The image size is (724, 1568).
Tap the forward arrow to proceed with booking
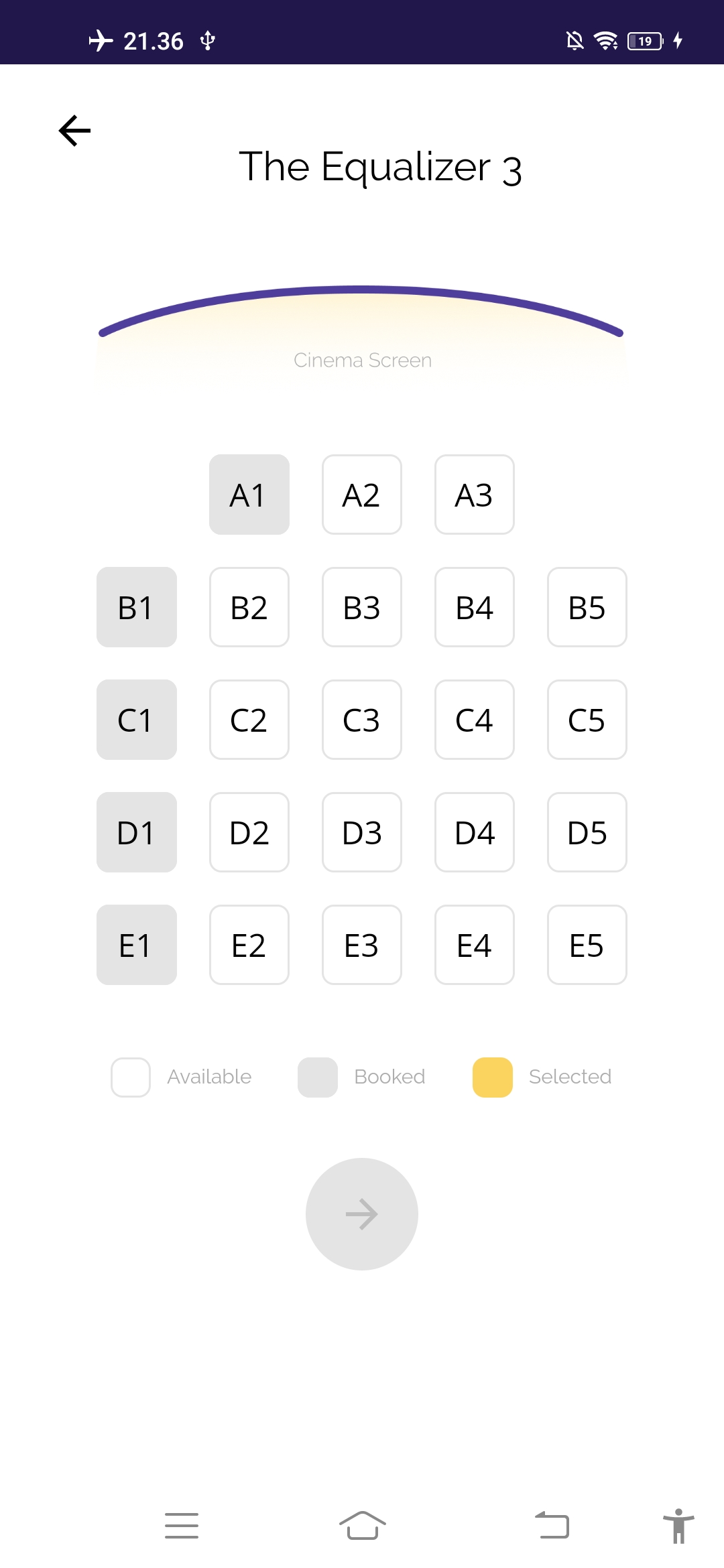(x=361, y=1214)
